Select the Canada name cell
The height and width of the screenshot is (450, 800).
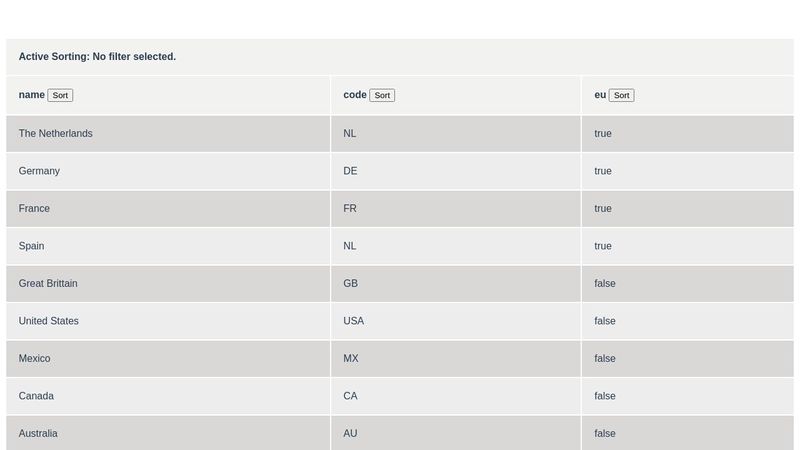[x=36, y=396]
